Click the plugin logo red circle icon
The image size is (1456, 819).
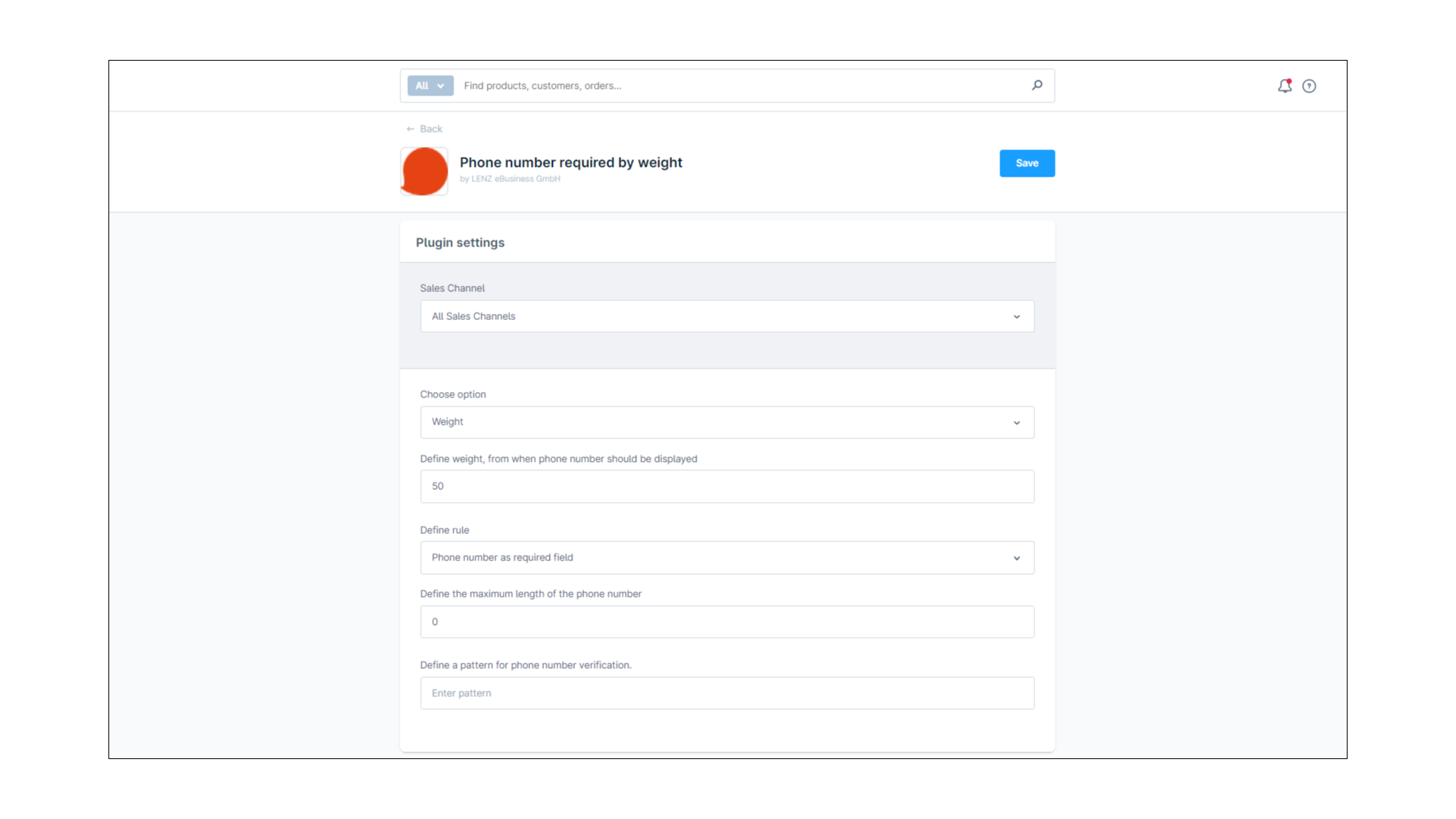[424, 170]
